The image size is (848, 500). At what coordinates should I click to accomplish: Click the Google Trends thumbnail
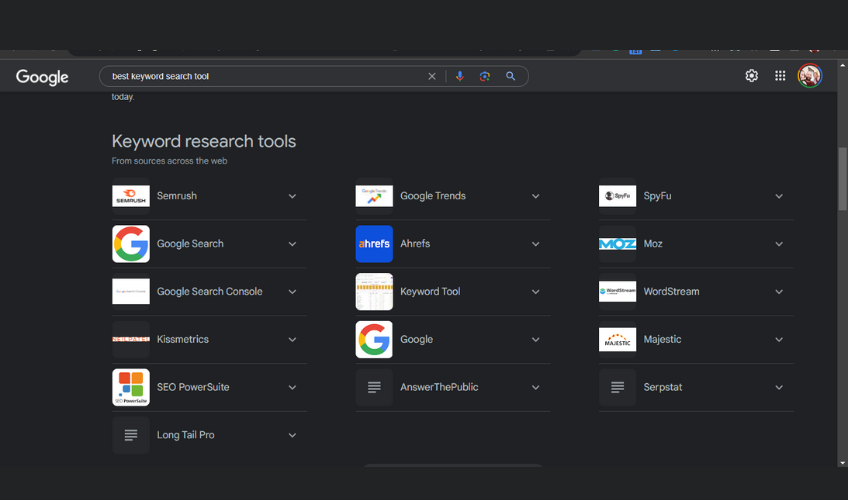click(374, 196)
